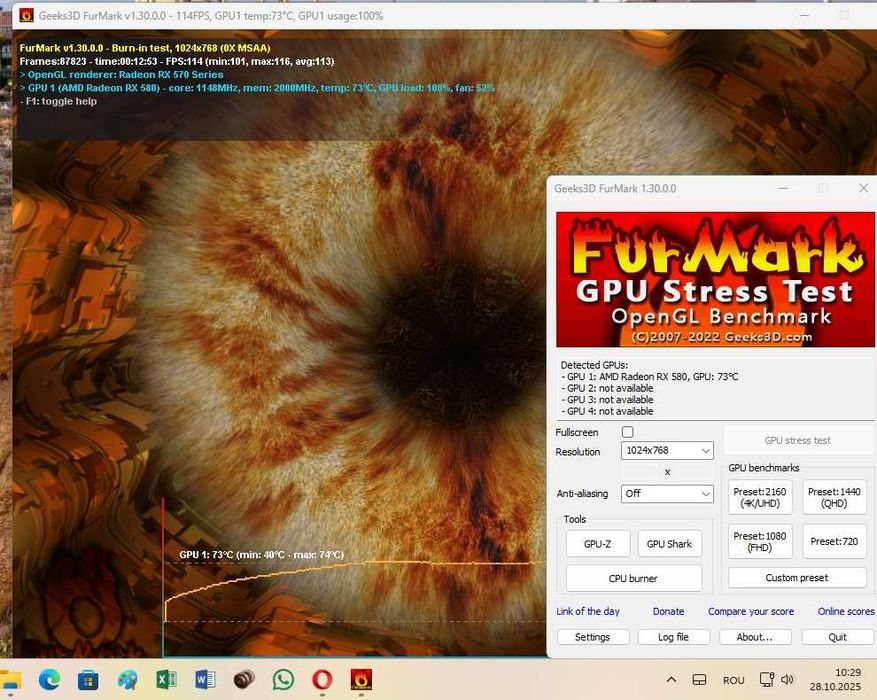Open Microsoft Store taskbar icon
877x700 pixels.
[x=88, y=680]
